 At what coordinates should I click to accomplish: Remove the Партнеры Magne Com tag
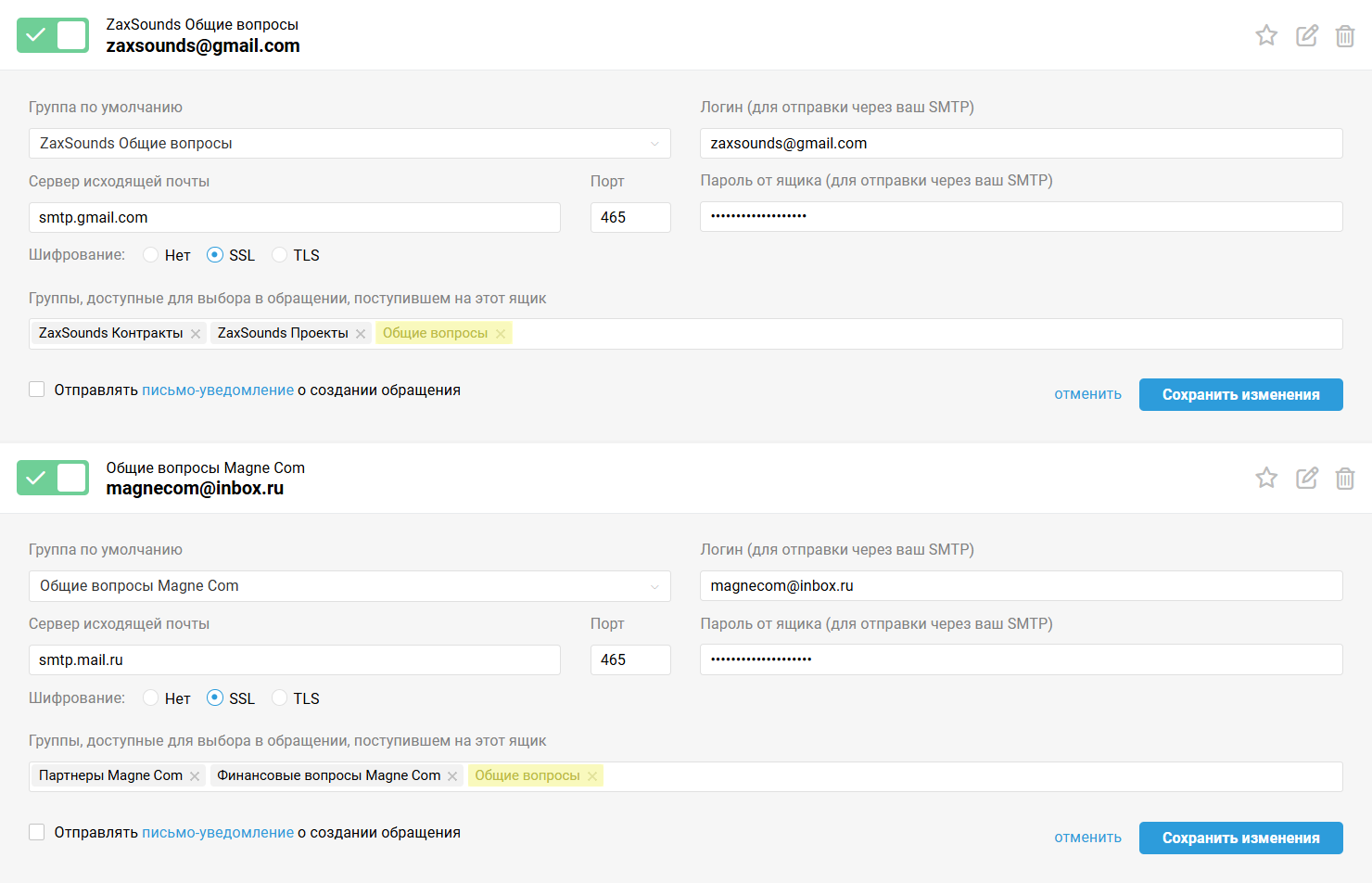195,776
